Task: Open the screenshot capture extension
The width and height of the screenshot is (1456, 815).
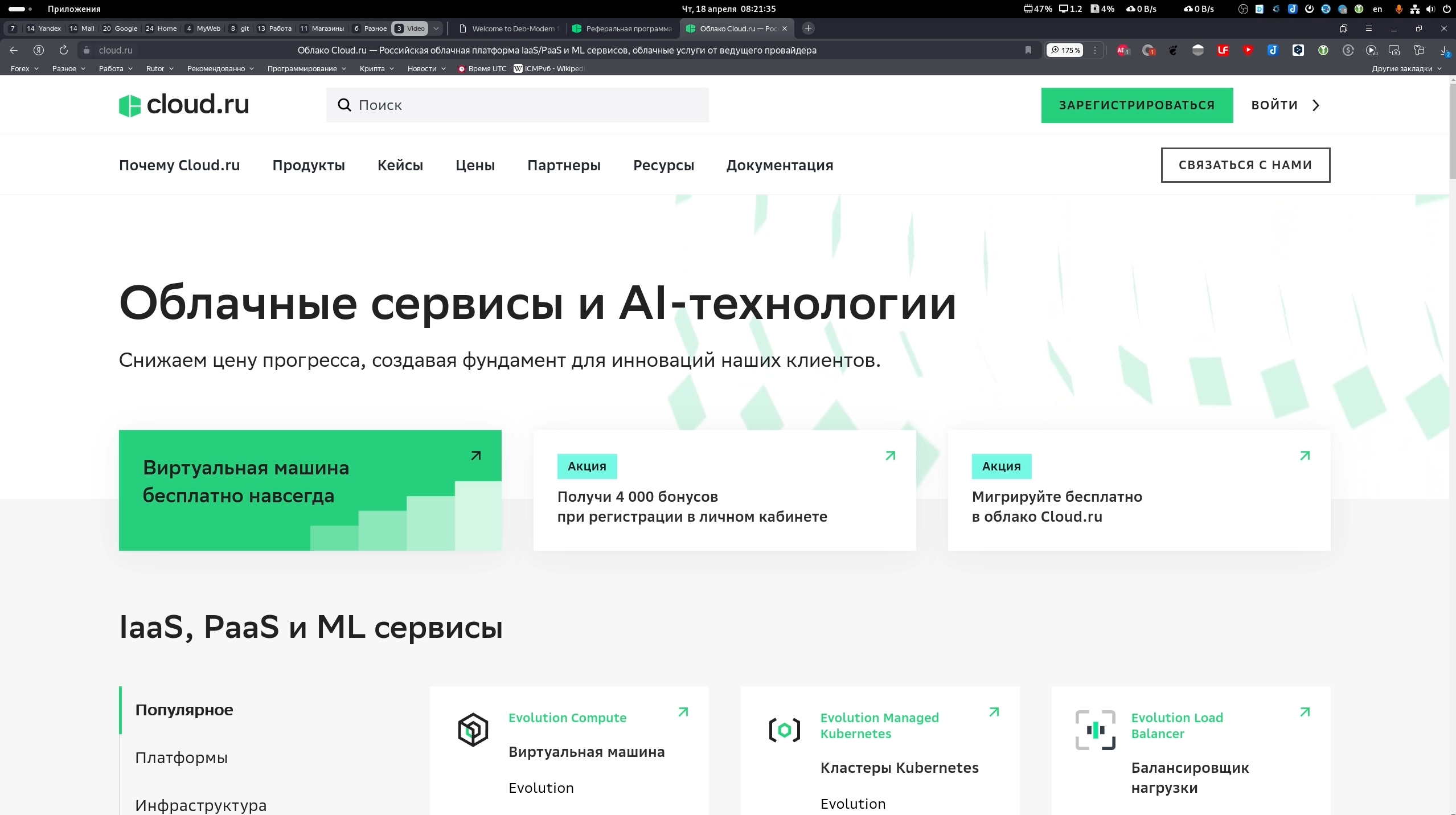Action: pos(1395,50)
